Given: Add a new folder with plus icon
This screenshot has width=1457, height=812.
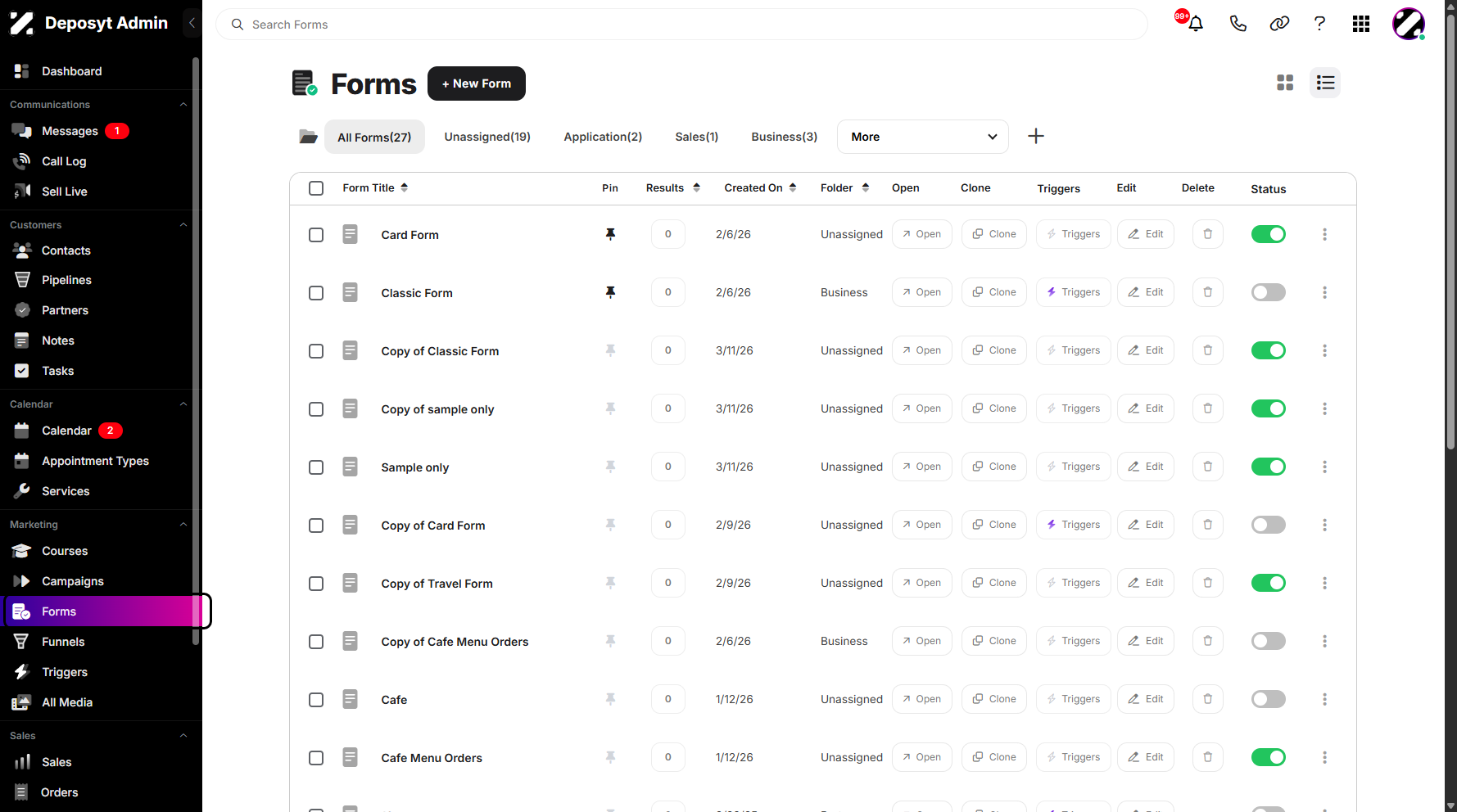Looking at the screenshot, I should coord(1036,136).
